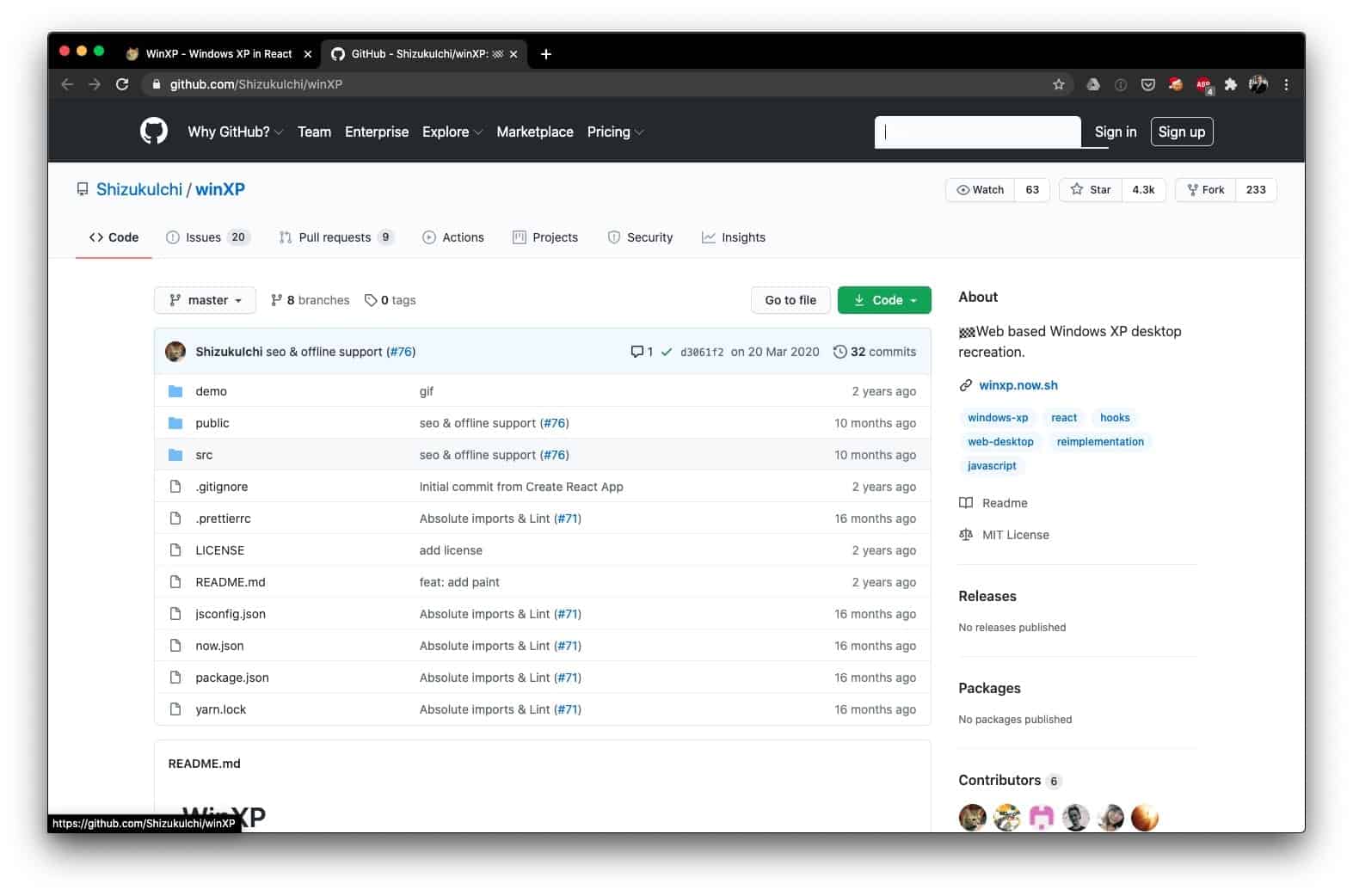1353x896 pixels.
Task: Click the GitHub Octocat logo
Action: click(x=154, y=132)
